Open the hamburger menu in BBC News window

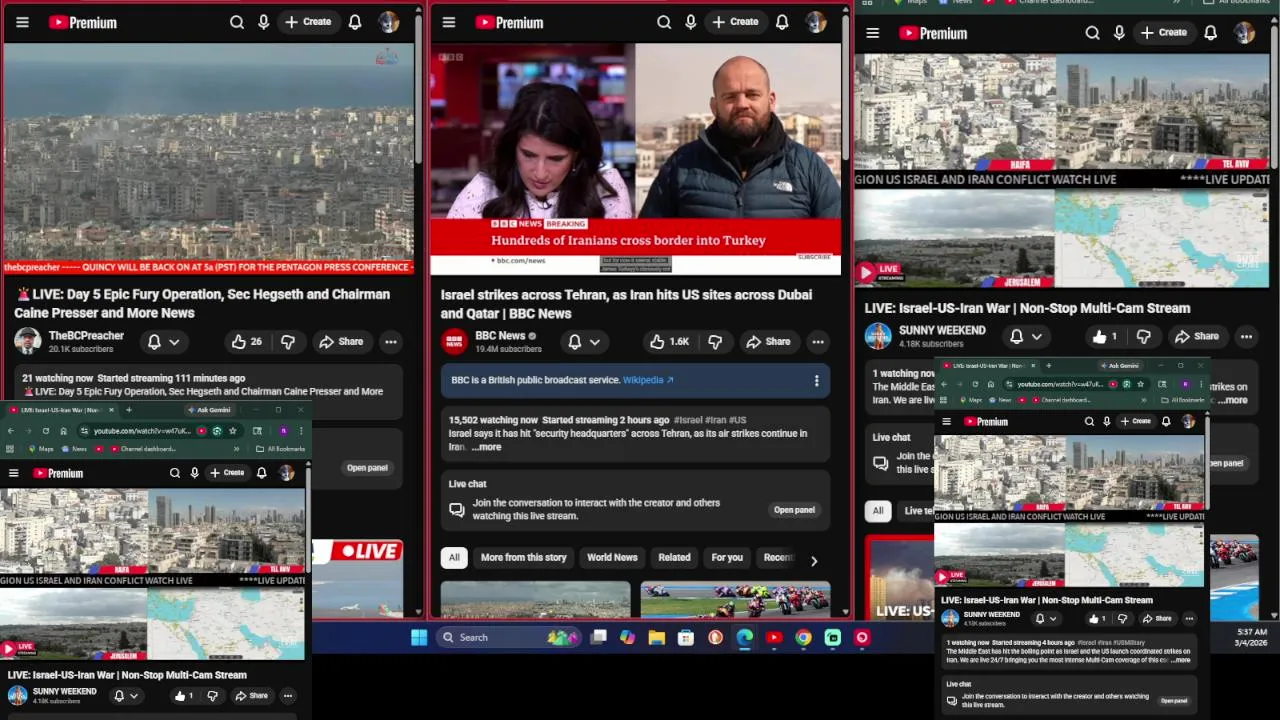point(449,22)
